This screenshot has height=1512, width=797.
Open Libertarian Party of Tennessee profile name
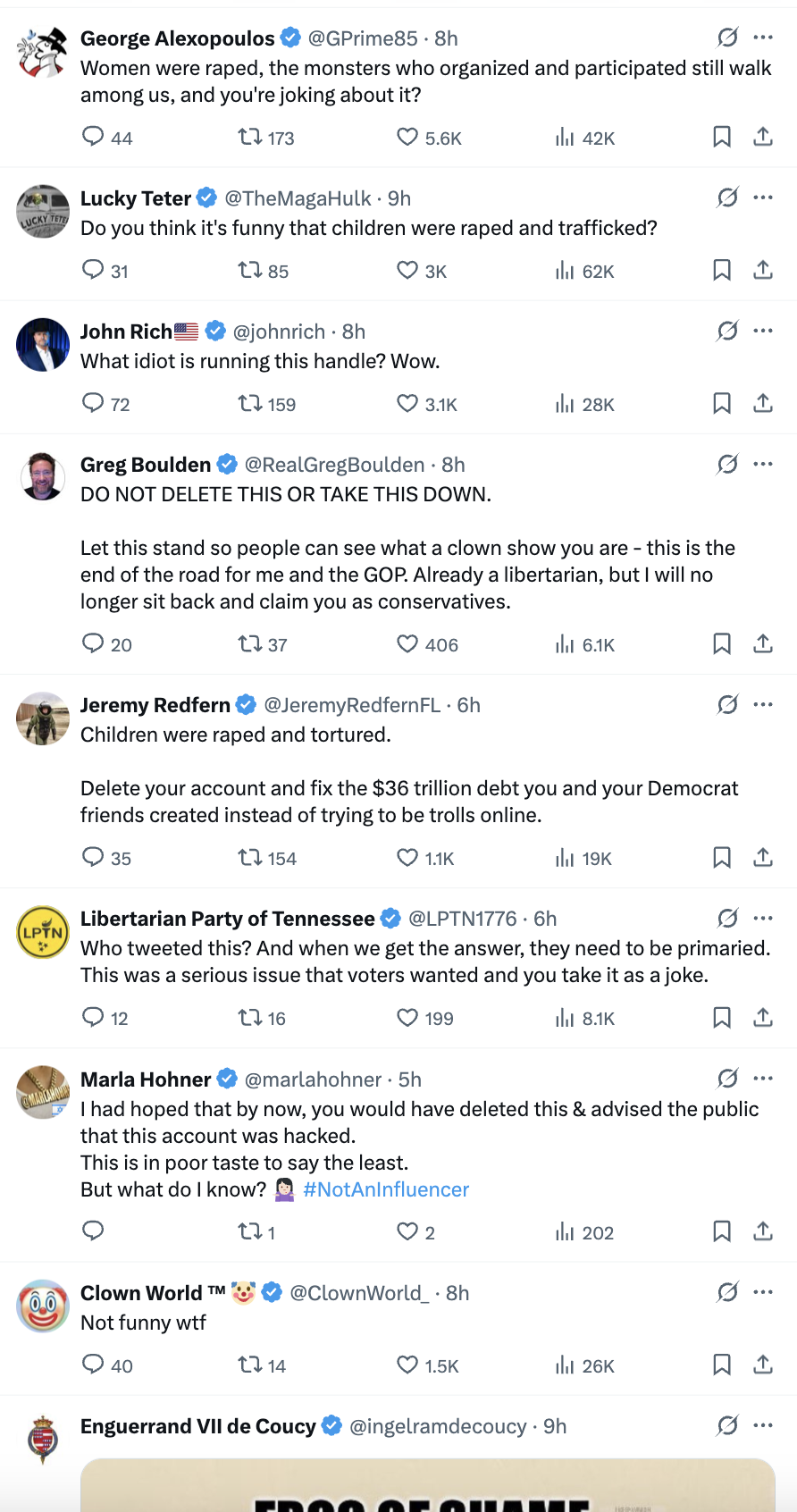click(x=227, y=919)
